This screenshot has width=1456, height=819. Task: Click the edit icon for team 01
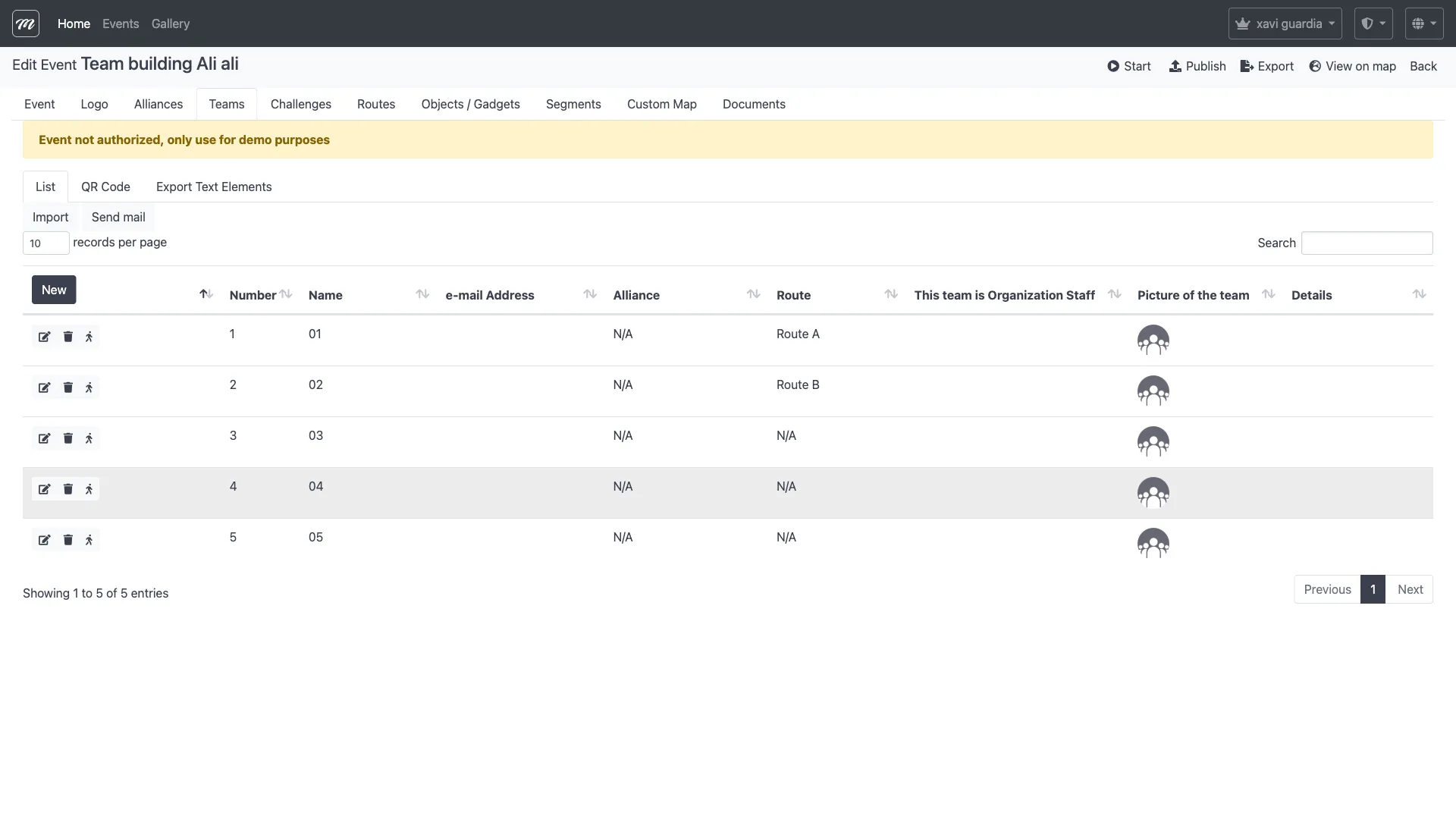click(x=44, y=337)
